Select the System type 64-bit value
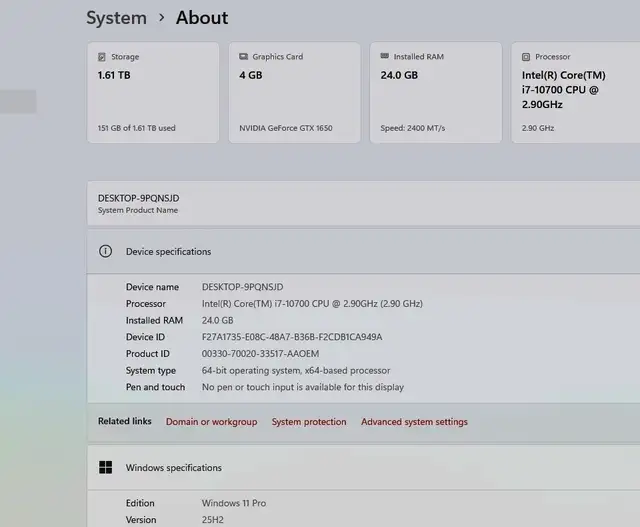640x527 pixels. pyautogui.click(x=296, y=371)
